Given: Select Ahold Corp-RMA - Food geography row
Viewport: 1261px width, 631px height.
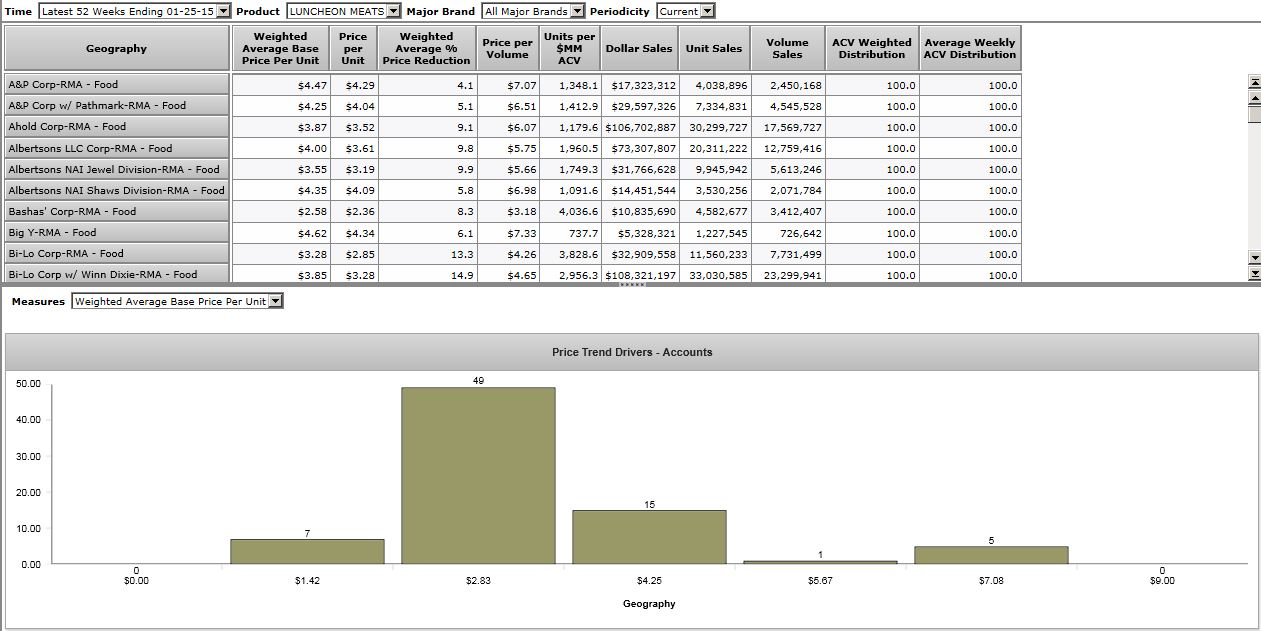Looking at the screenshot, I should click(x=116, y=127).
